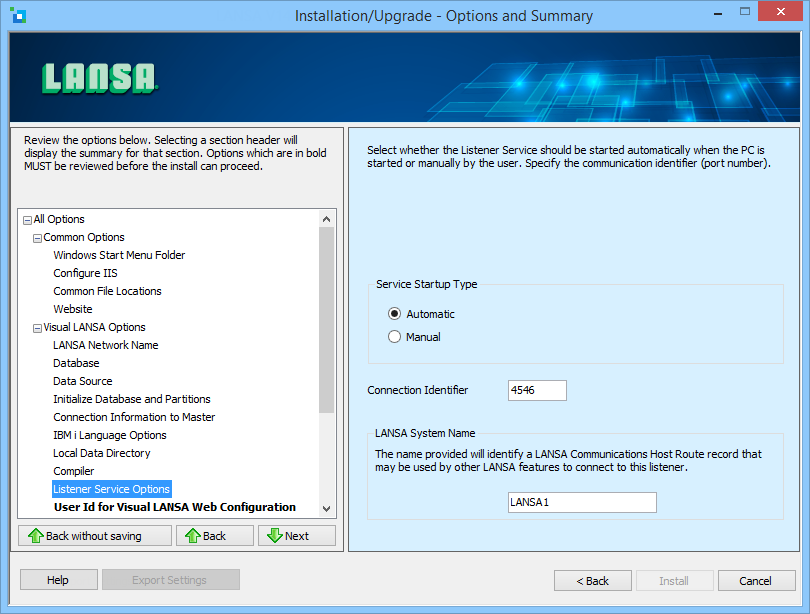Click the green-arrow Back button
The image size is (810, 614).
pos(215,536)
